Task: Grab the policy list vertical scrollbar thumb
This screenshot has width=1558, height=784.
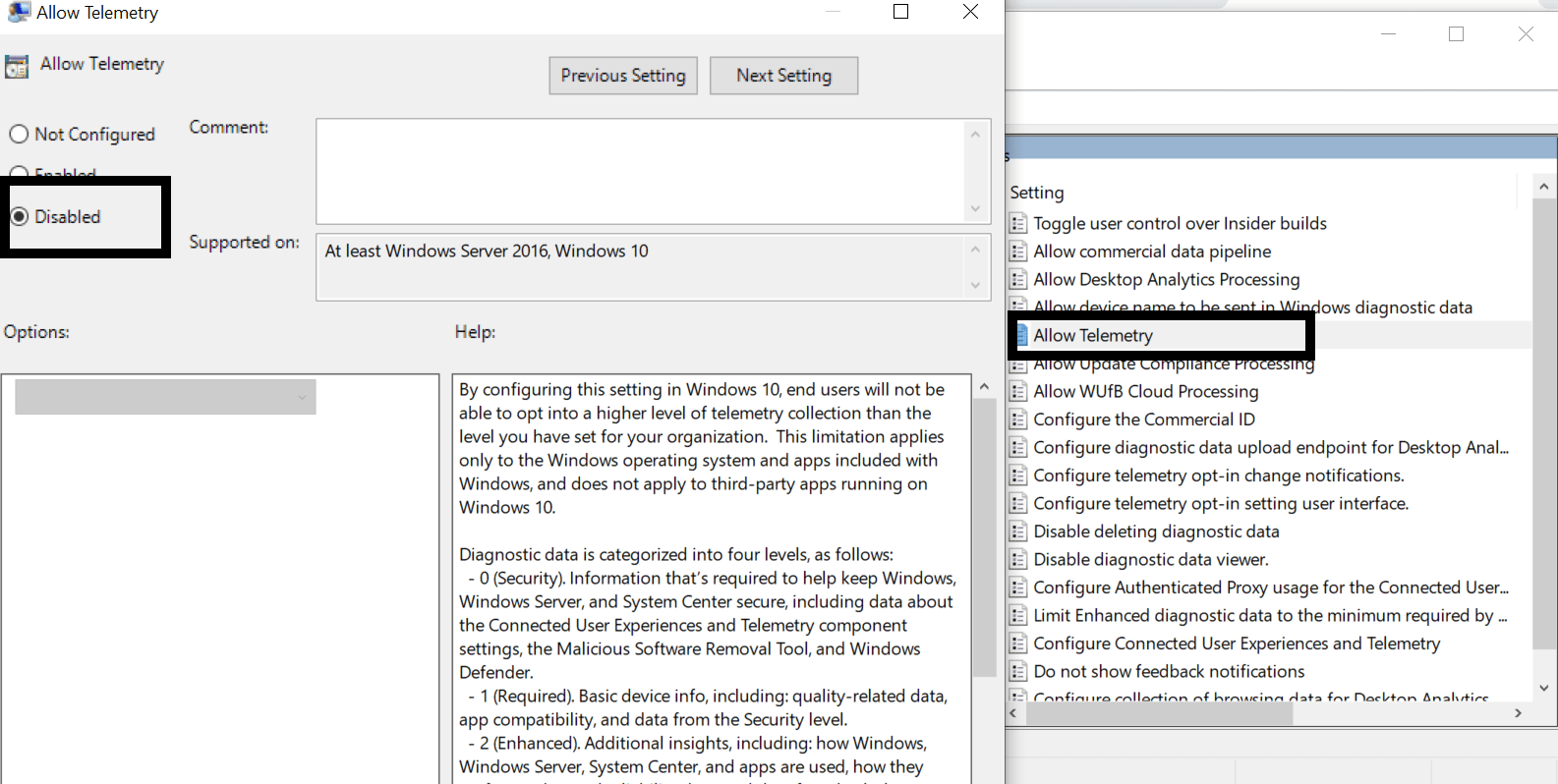Action: [1543, 424]
